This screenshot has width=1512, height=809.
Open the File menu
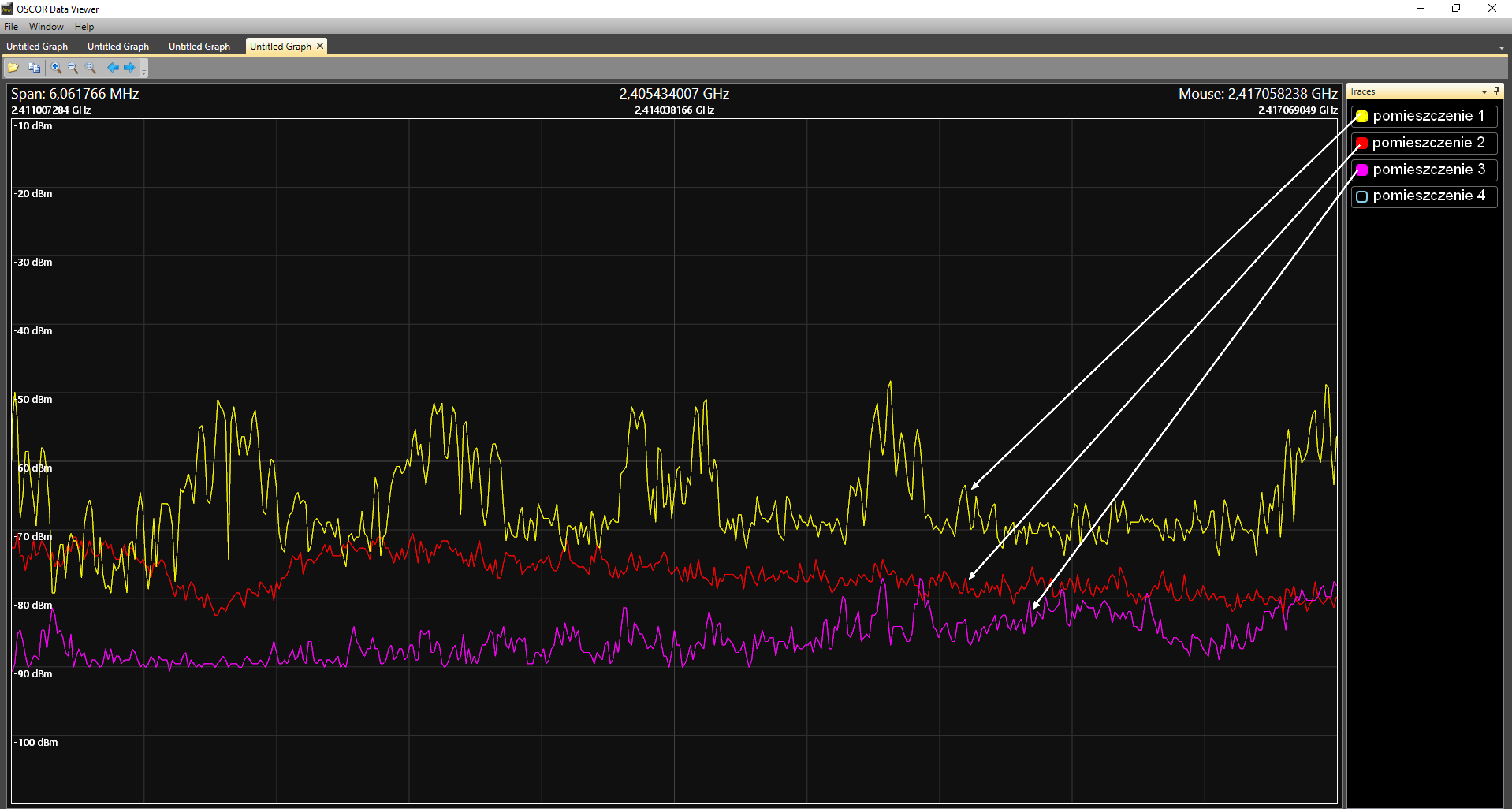point(11,27)
